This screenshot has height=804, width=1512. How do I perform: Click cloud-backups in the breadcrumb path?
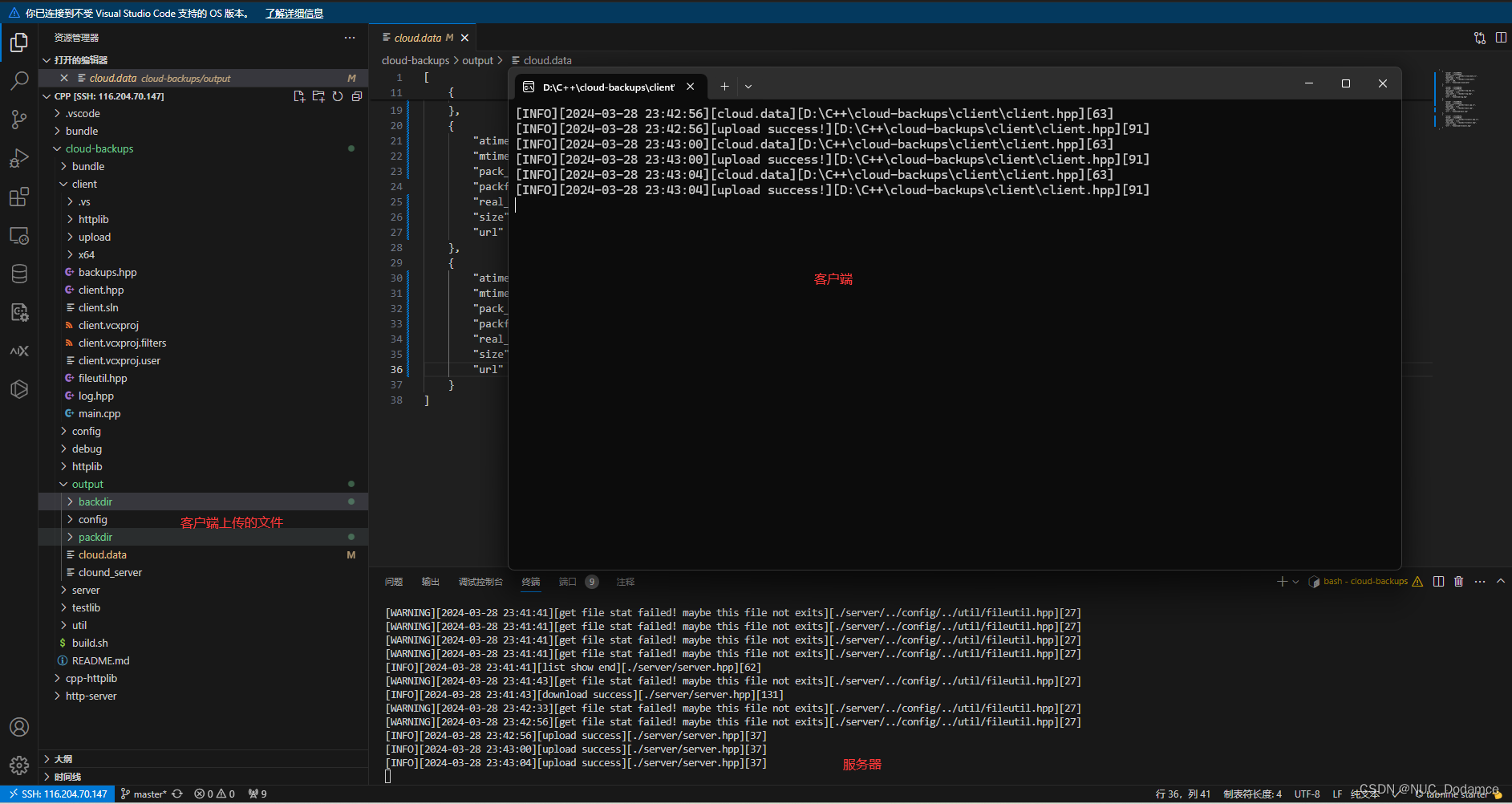pyautogui.click(x=415, y=60)
